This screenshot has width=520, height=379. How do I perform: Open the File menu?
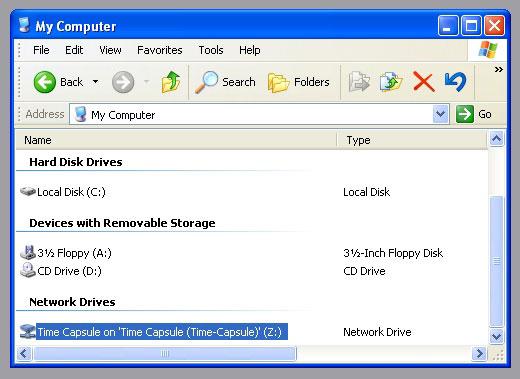[41, 50]
